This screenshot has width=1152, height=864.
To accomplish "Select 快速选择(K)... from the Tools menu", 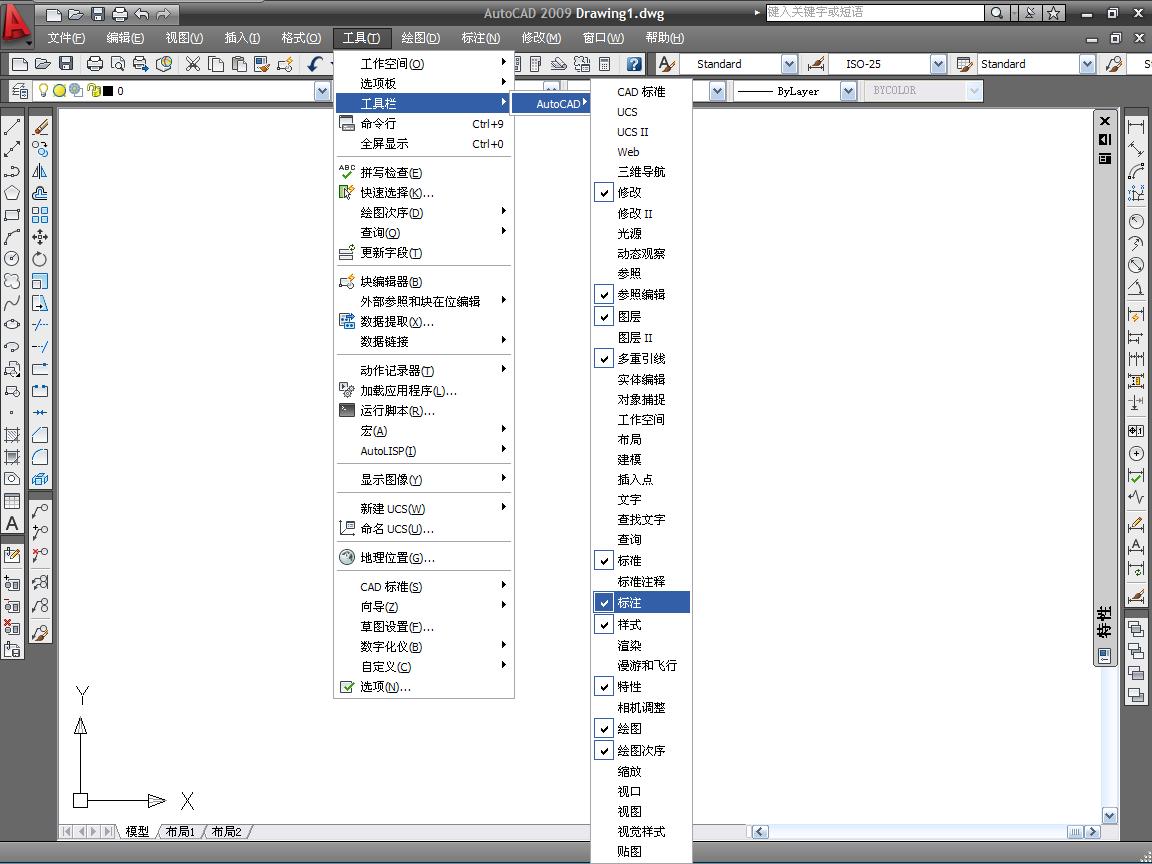I will tap(397, 192).
